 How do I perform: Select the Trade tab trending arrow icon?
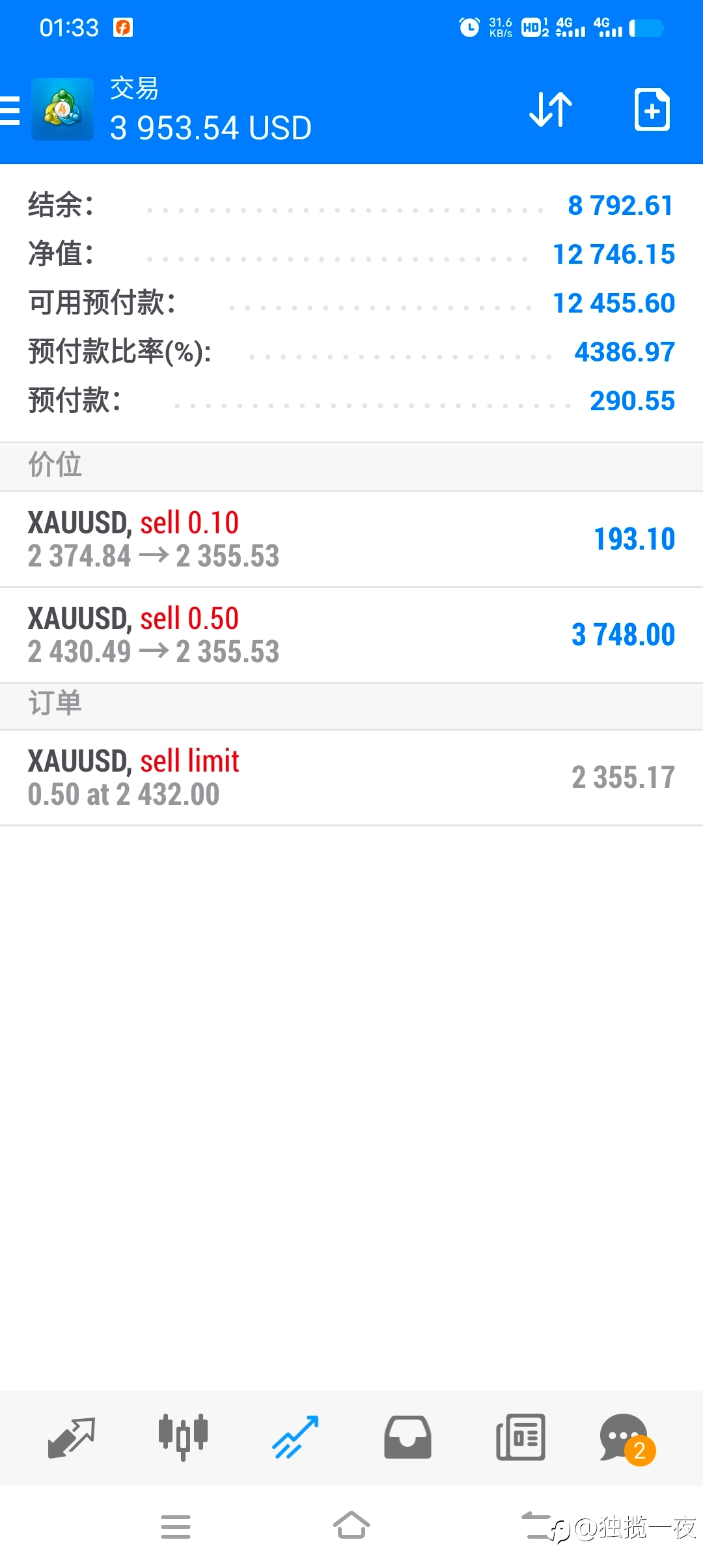296,1437
